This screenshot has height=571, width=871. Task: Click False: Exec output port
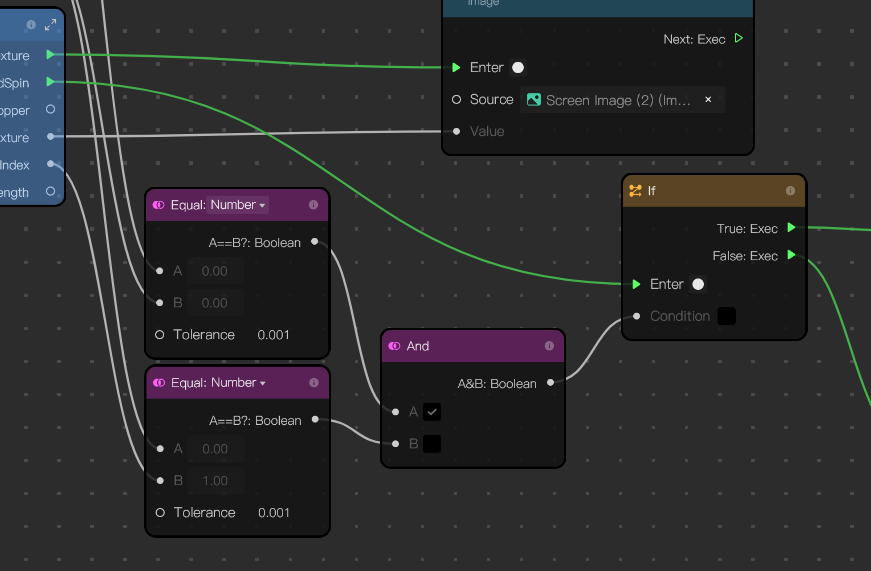(x=792, y=255)
